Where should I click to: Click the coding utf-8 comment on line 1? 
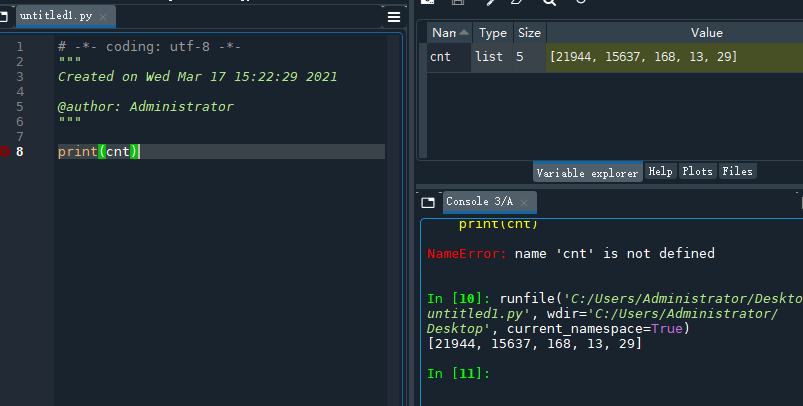click(149, 47)
